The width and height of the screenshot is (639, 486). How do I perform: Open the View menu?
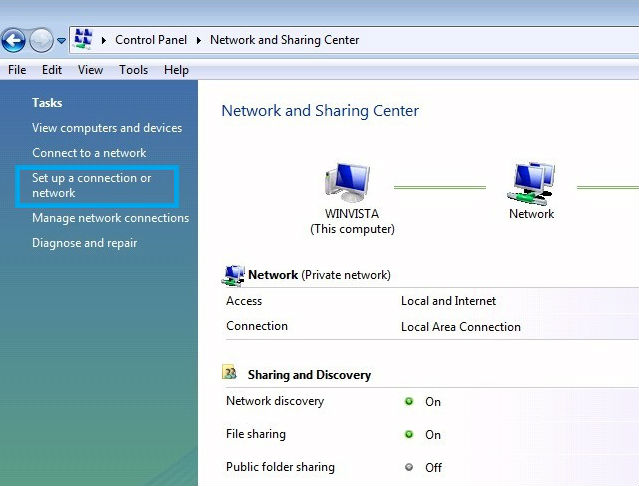90,70
